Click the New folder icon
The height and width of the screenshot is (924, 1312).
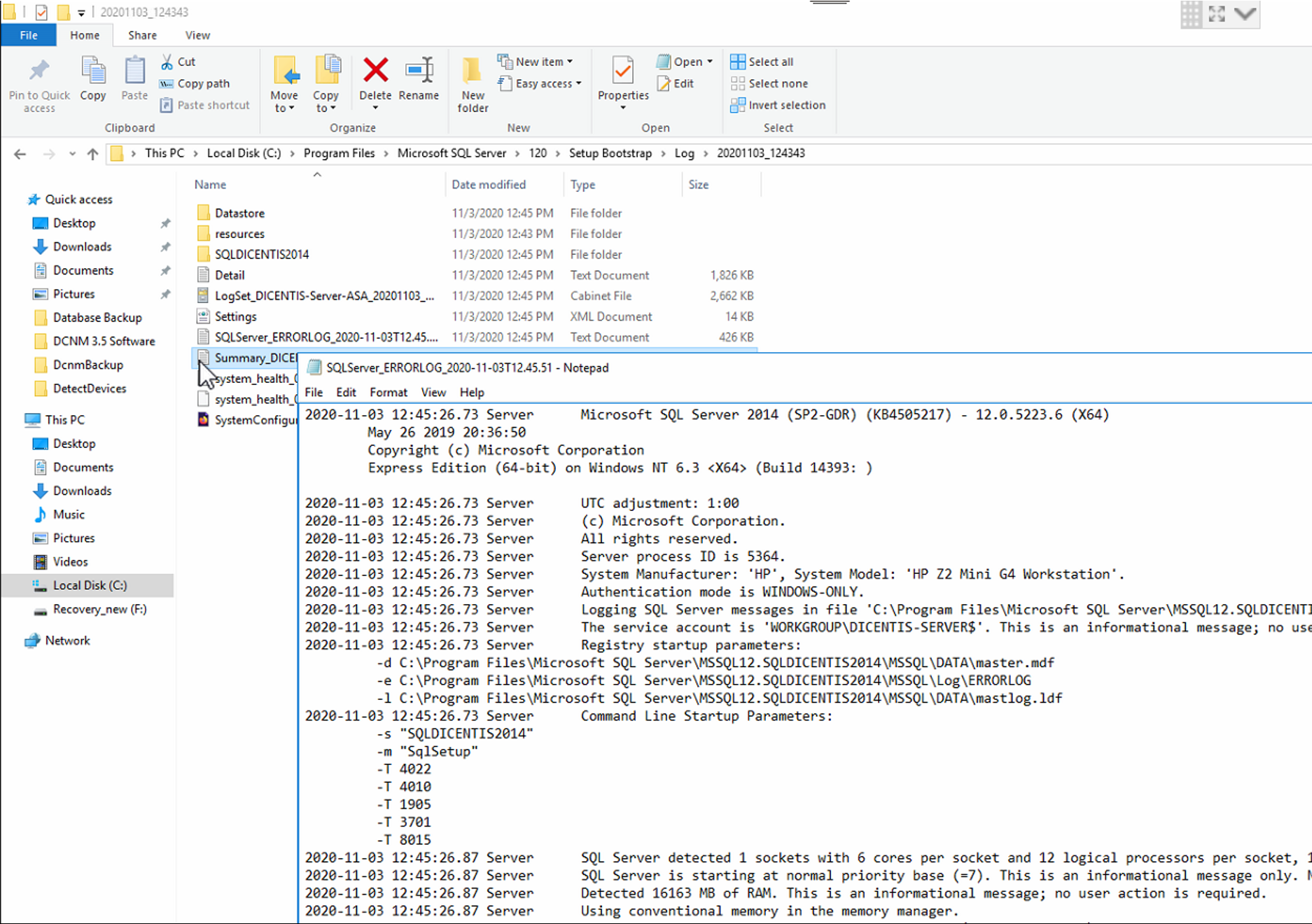(x=473, y=71)
